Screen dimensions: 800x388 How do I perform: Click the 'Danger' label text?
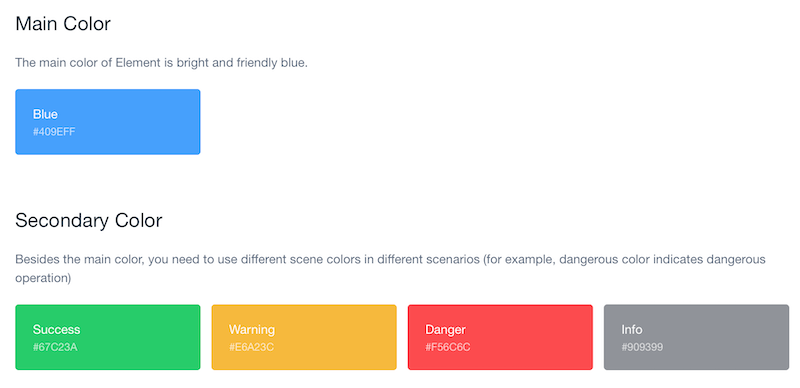(445, 330)
